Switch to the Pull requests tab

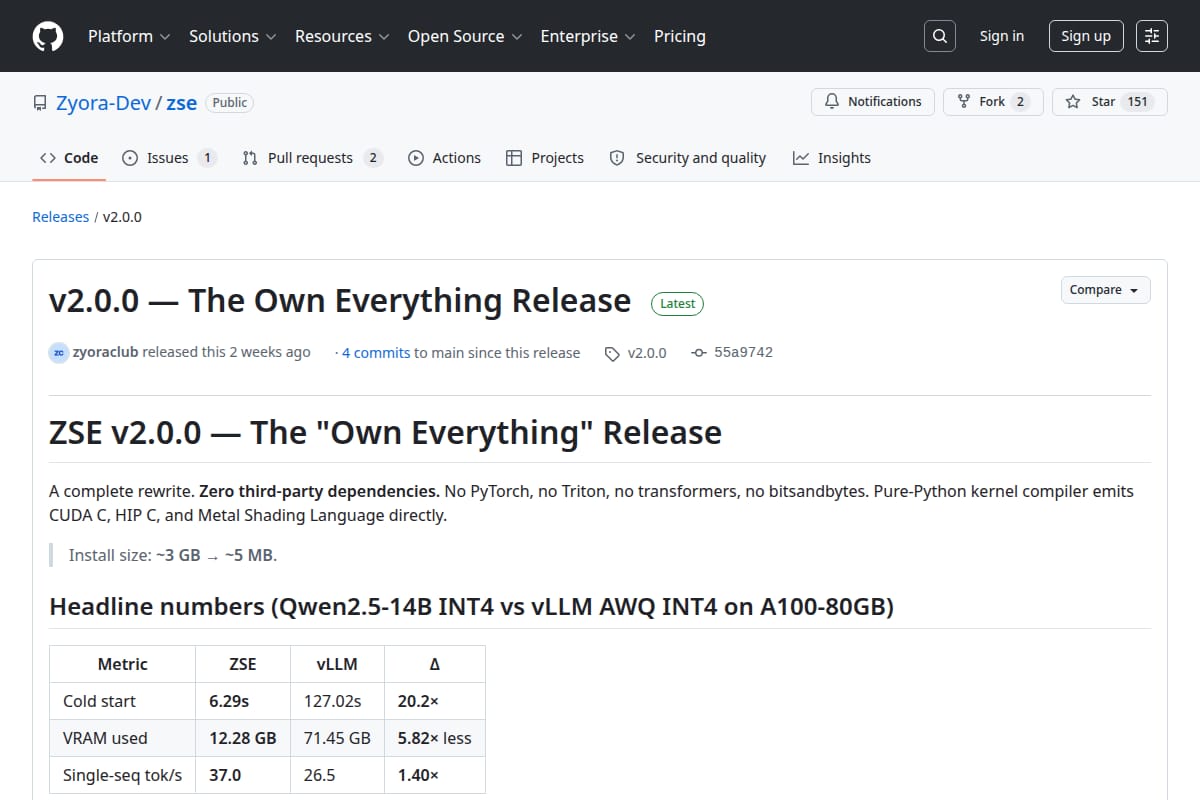[312, 158]
